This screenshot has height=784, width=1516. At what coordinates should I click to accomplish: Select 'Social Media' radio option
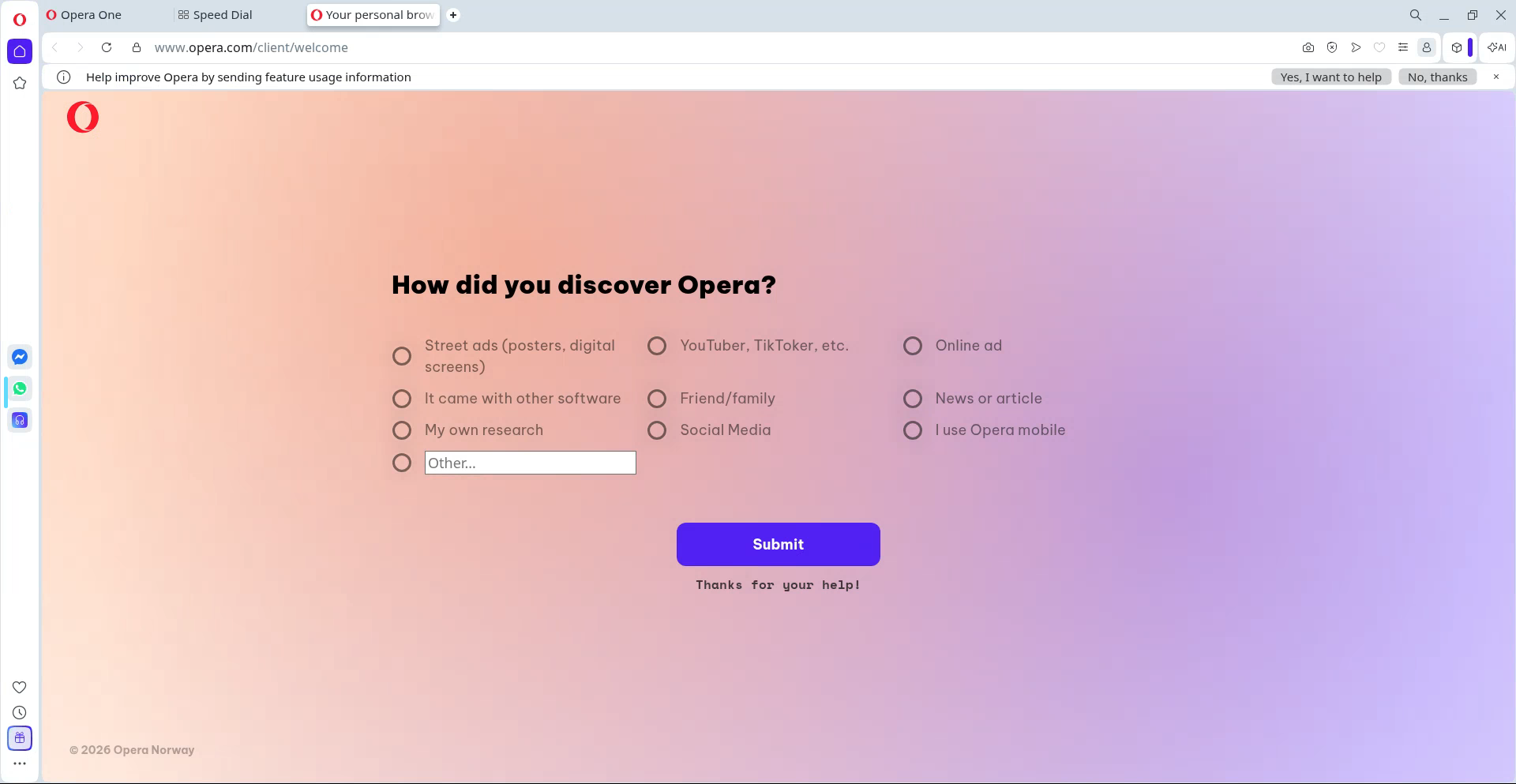657,430
